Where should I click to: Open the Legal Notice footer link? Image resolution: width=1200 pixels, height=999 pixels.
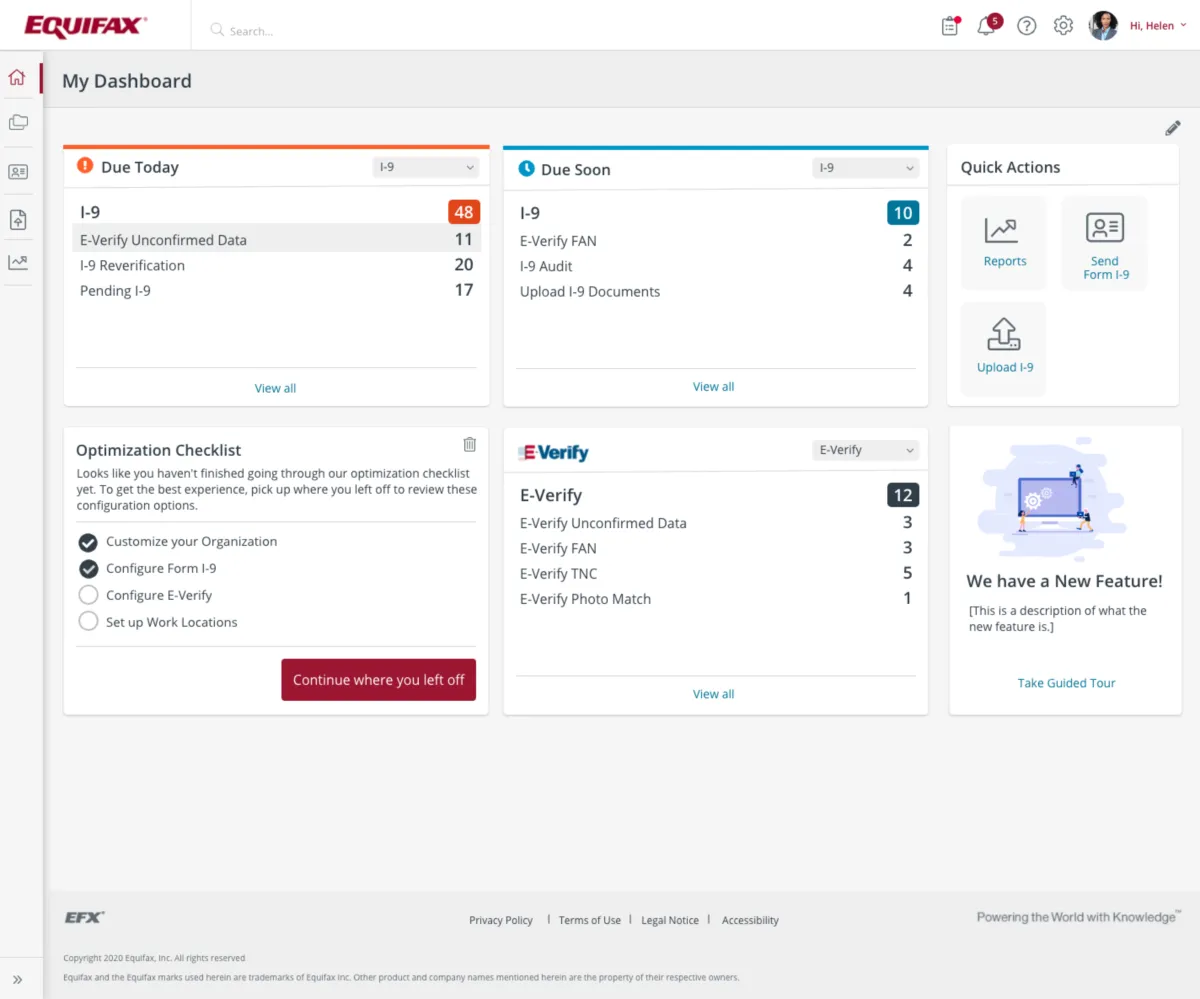pyautogui.click(x=670, y=920)
